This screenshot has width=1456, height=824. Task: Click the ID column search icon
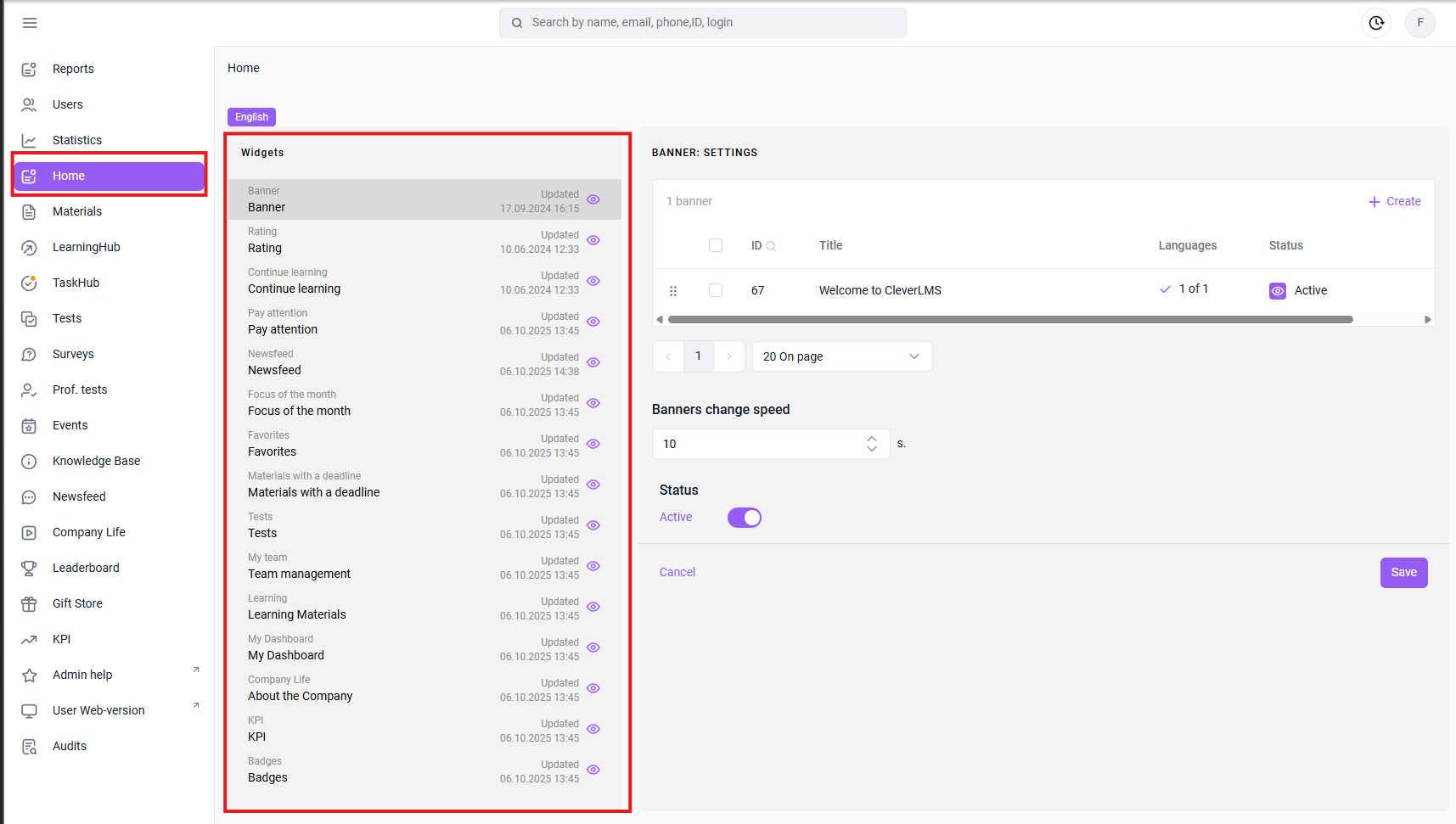point(771,246)
